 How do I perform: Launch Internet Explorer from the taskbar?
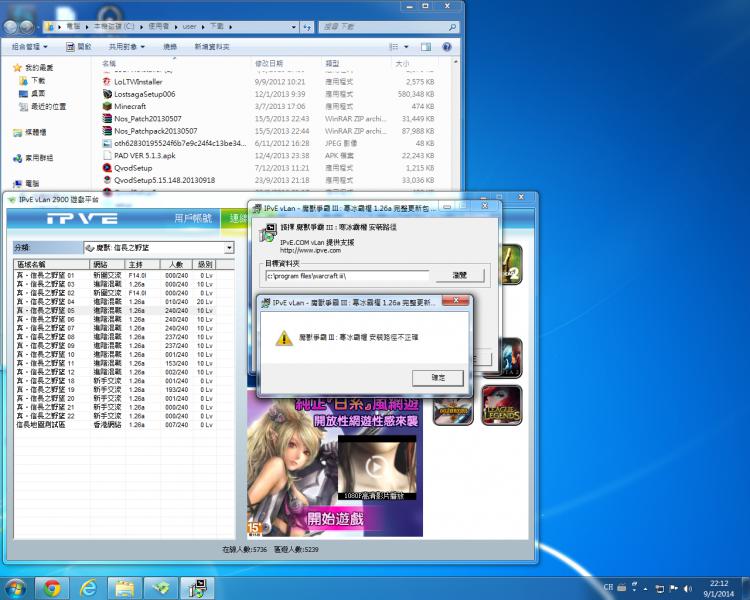(x=88, y=587)
